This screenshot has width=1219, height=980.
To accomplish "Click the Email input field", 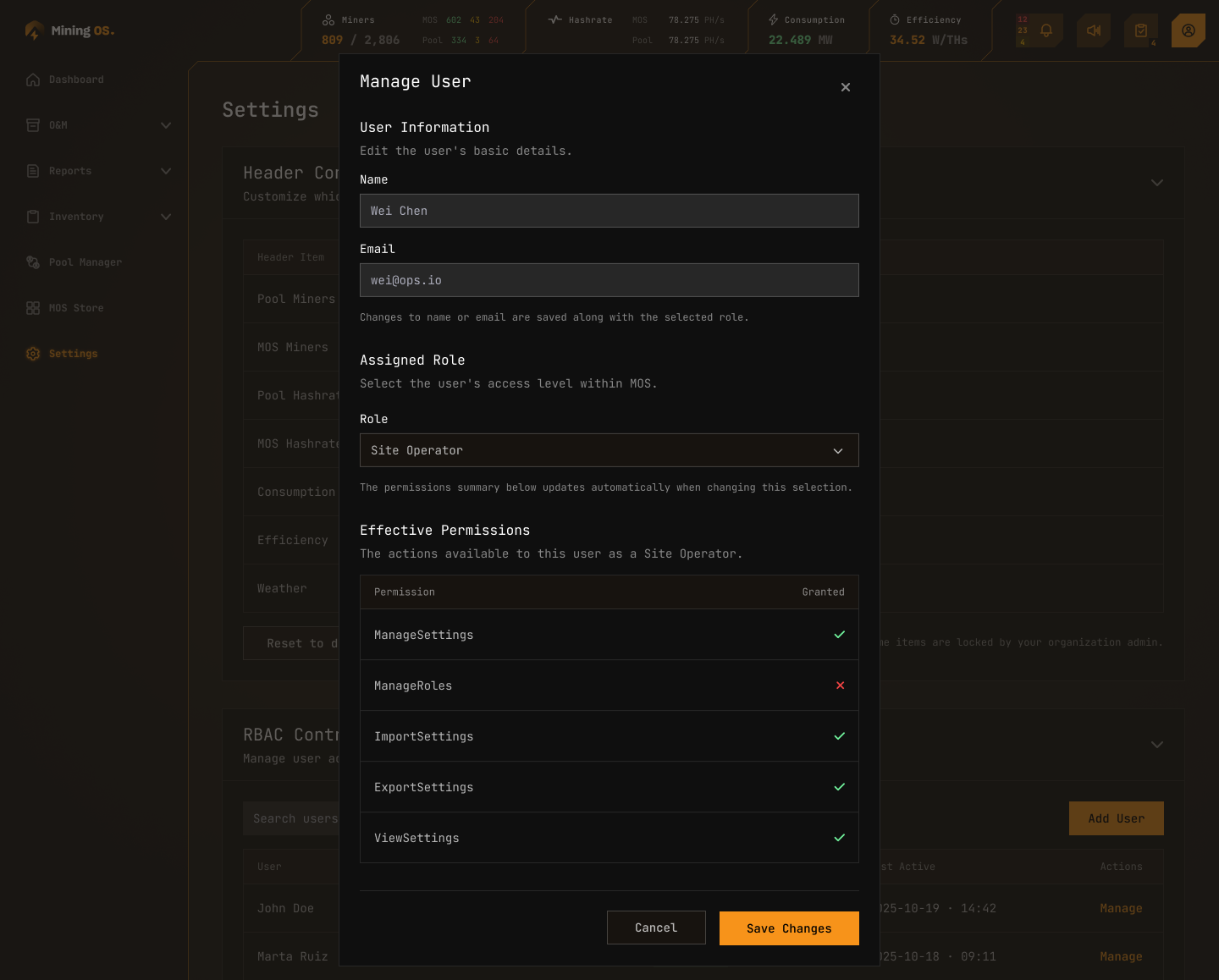I will tap(609, 280).
